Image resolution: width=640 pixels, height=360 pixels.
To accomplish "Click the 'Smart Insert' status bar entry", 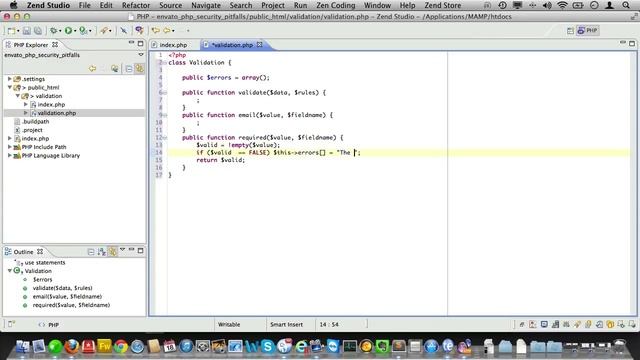I will 287,324.
